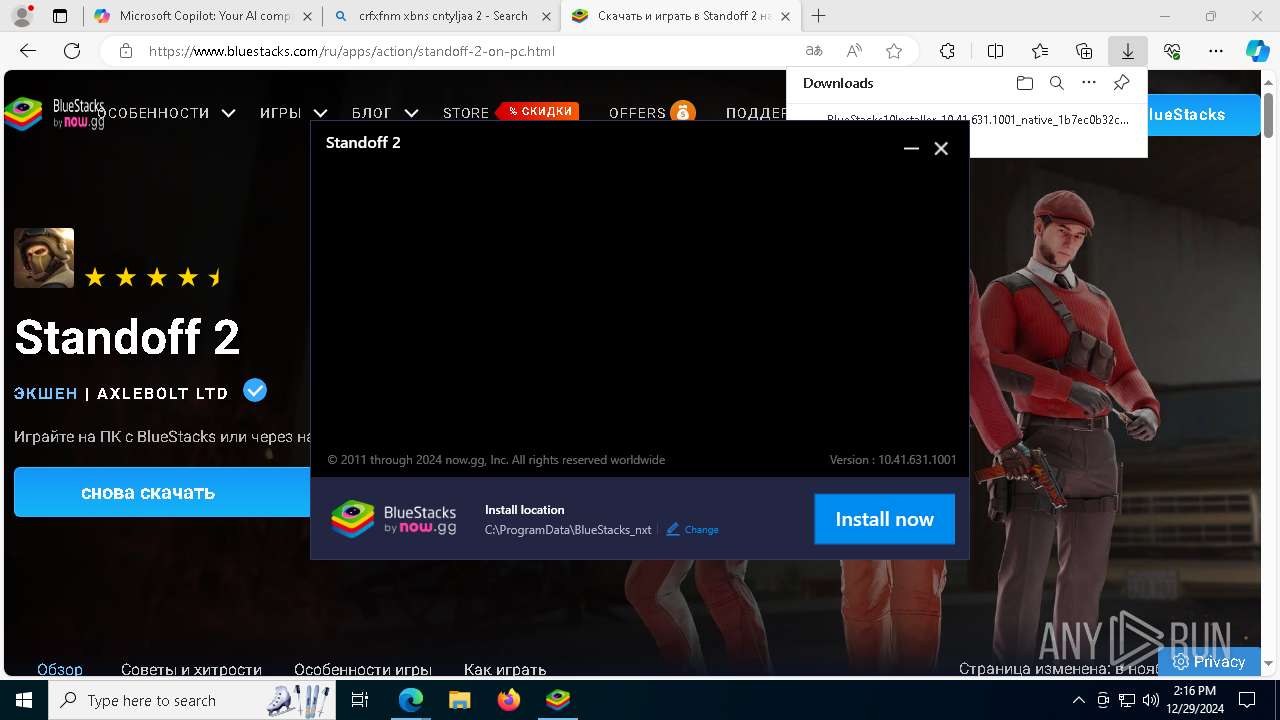1280x720 pixels.
Task: Click the Downloads toolbar button
Action: coord(1128,51)
